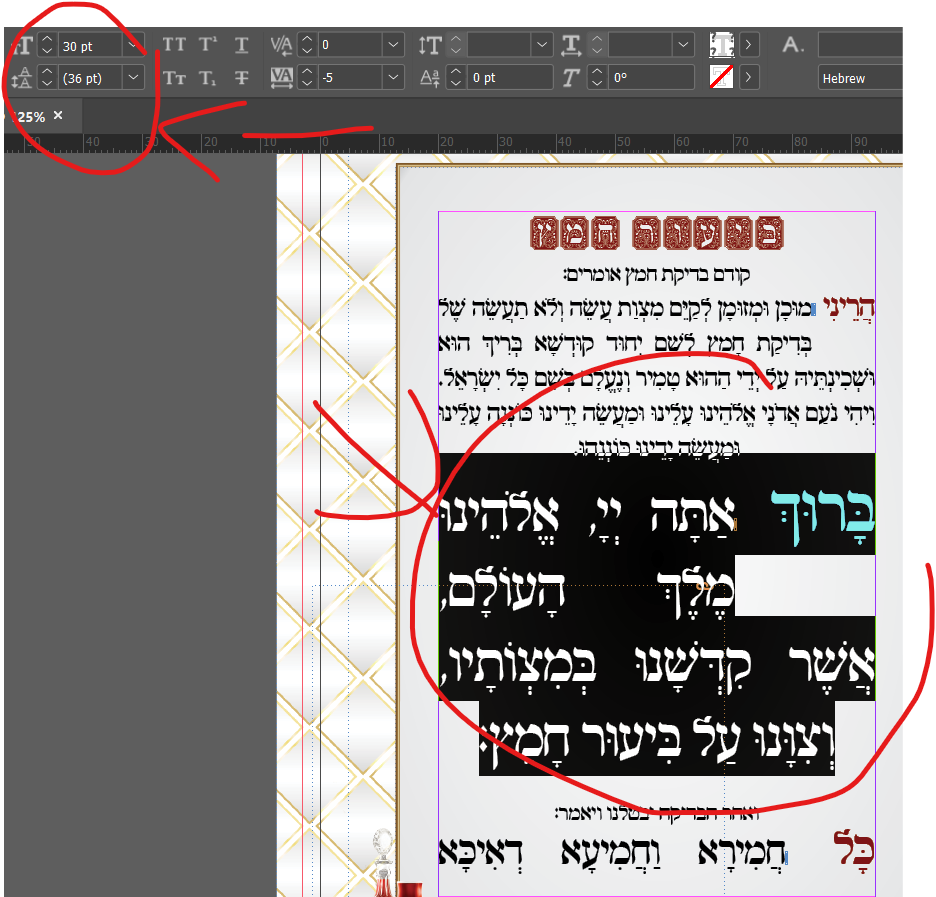Click the horizontal ruler
Image resolution: width=936 pixels, height=897 pixels.
[x=453, y=143]
